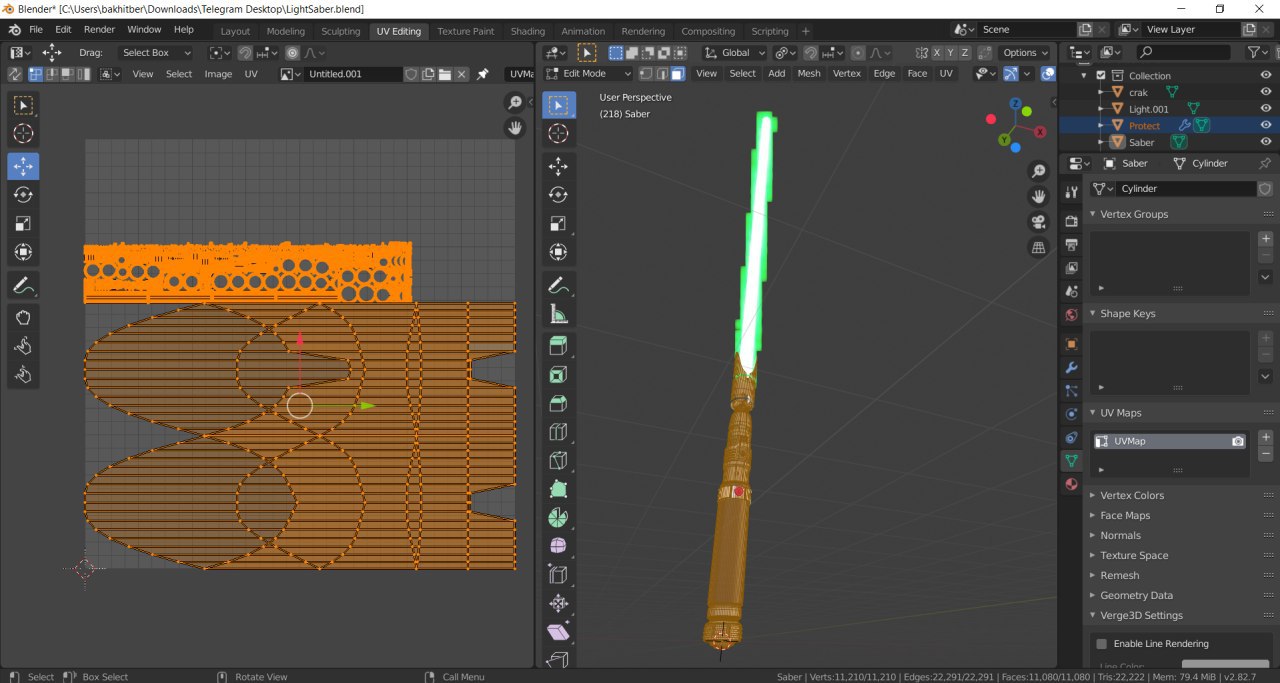This screenshot has height=683, width=1280.
Task: Choose the Smooth vertices tool
Action: click(559, 546)
